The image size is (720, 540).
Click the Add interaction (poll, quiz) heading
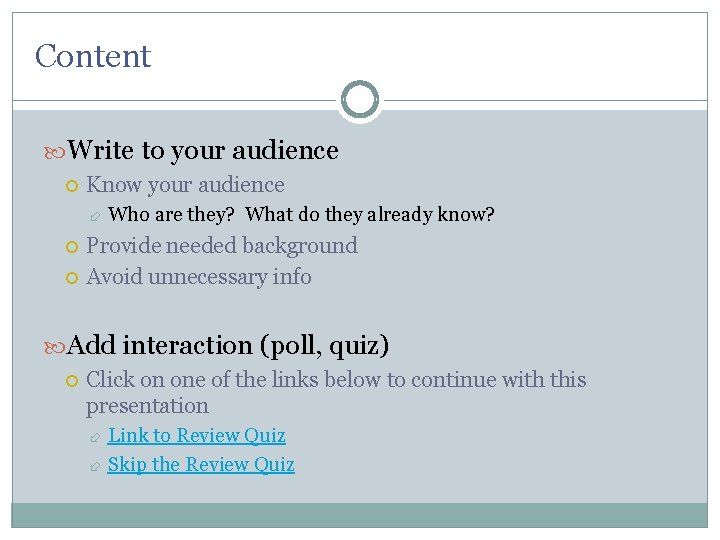(229, 346)
